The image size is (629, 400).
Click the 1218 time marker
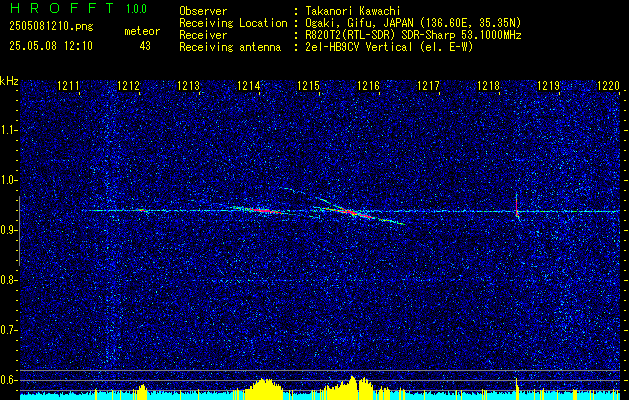click(x=488, y=85)
